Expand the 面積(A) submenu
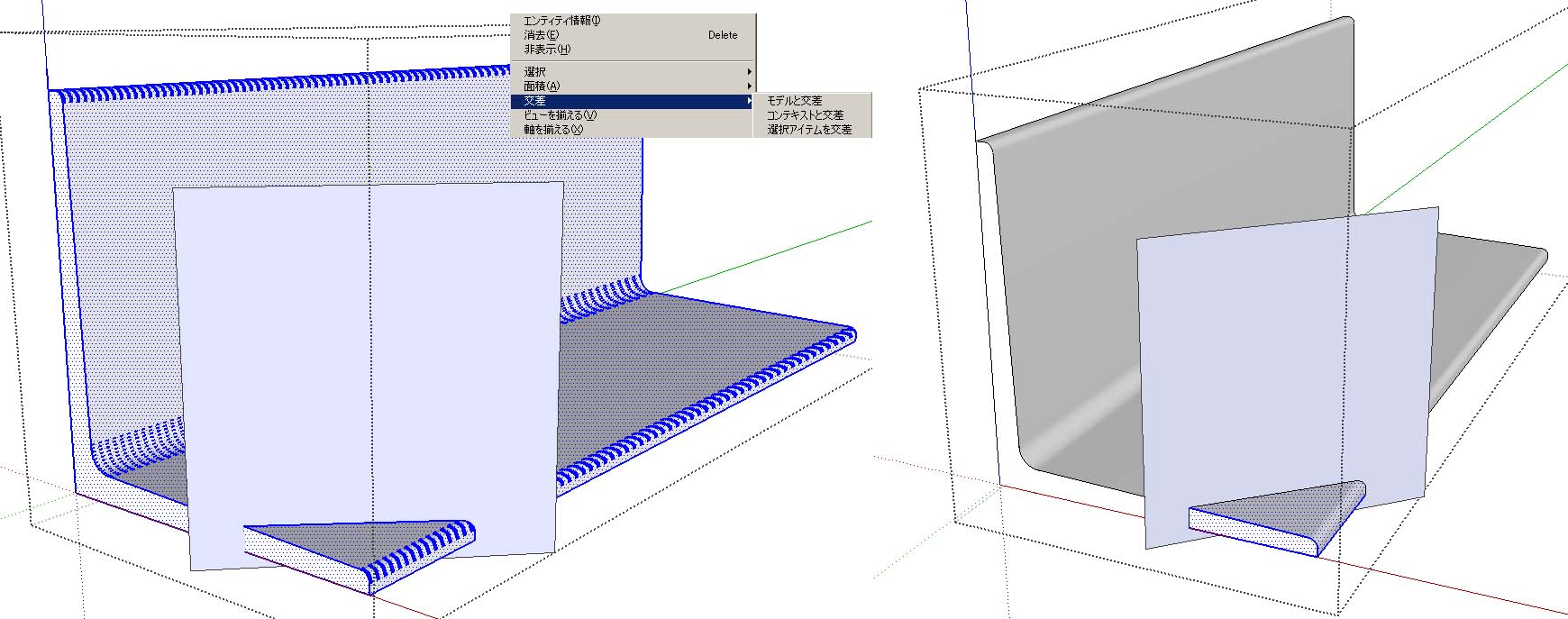Viewport: 1568px width, 619px height. (633, 86)
